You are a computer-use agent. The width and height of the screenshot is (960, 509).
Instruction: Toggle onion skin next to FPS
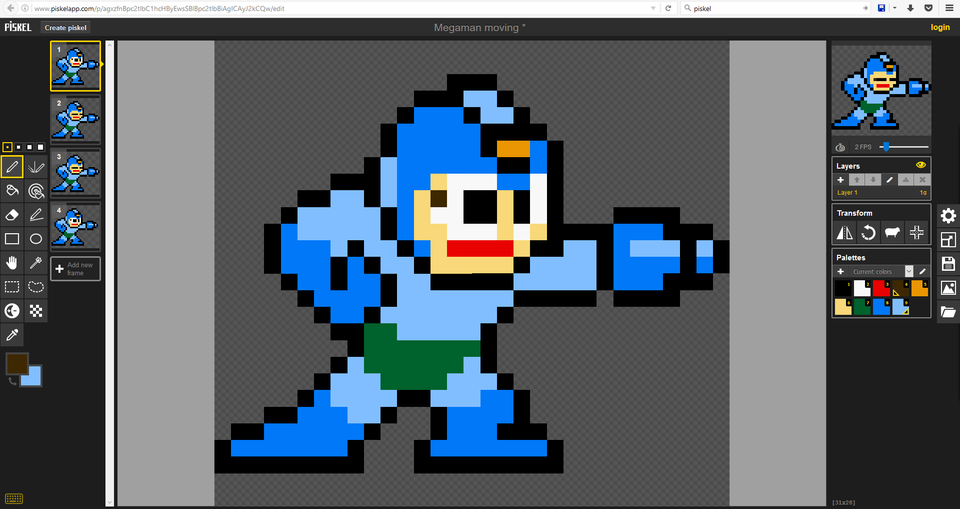pos(840,147)
